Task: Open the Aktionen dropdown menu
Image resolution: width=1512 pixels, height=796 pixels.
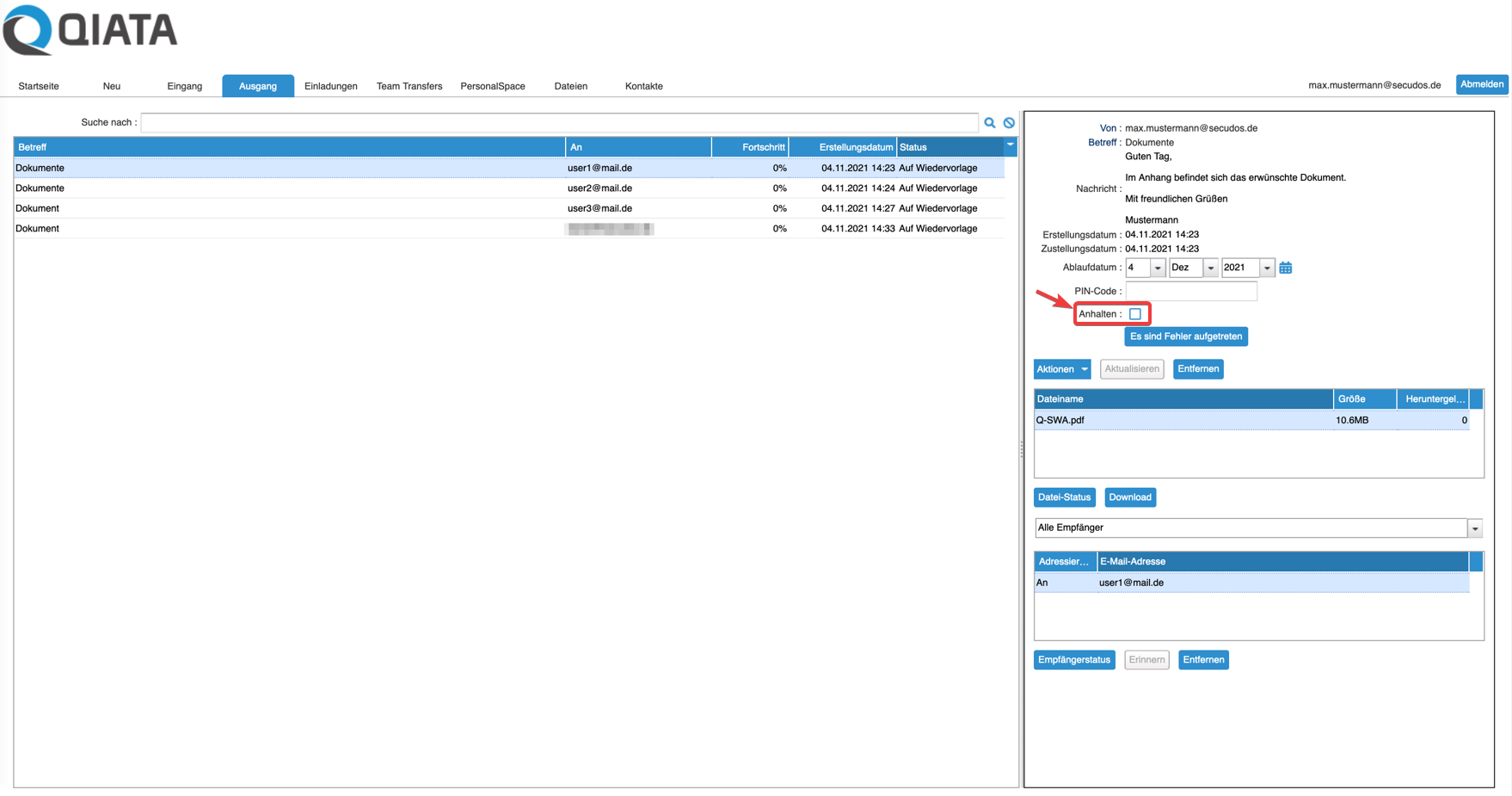Action: (x=1061, y=369)
